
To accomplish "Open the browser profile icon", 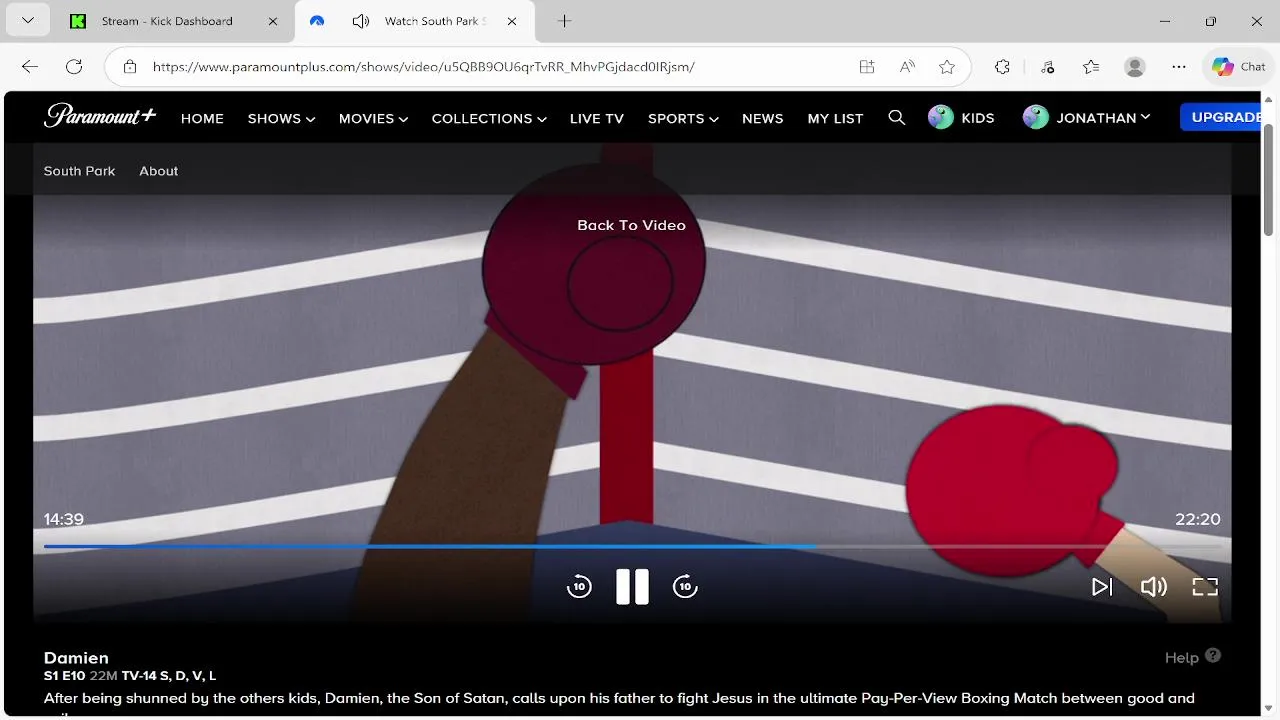I will pyautogui.click(x=1135, y=67).
